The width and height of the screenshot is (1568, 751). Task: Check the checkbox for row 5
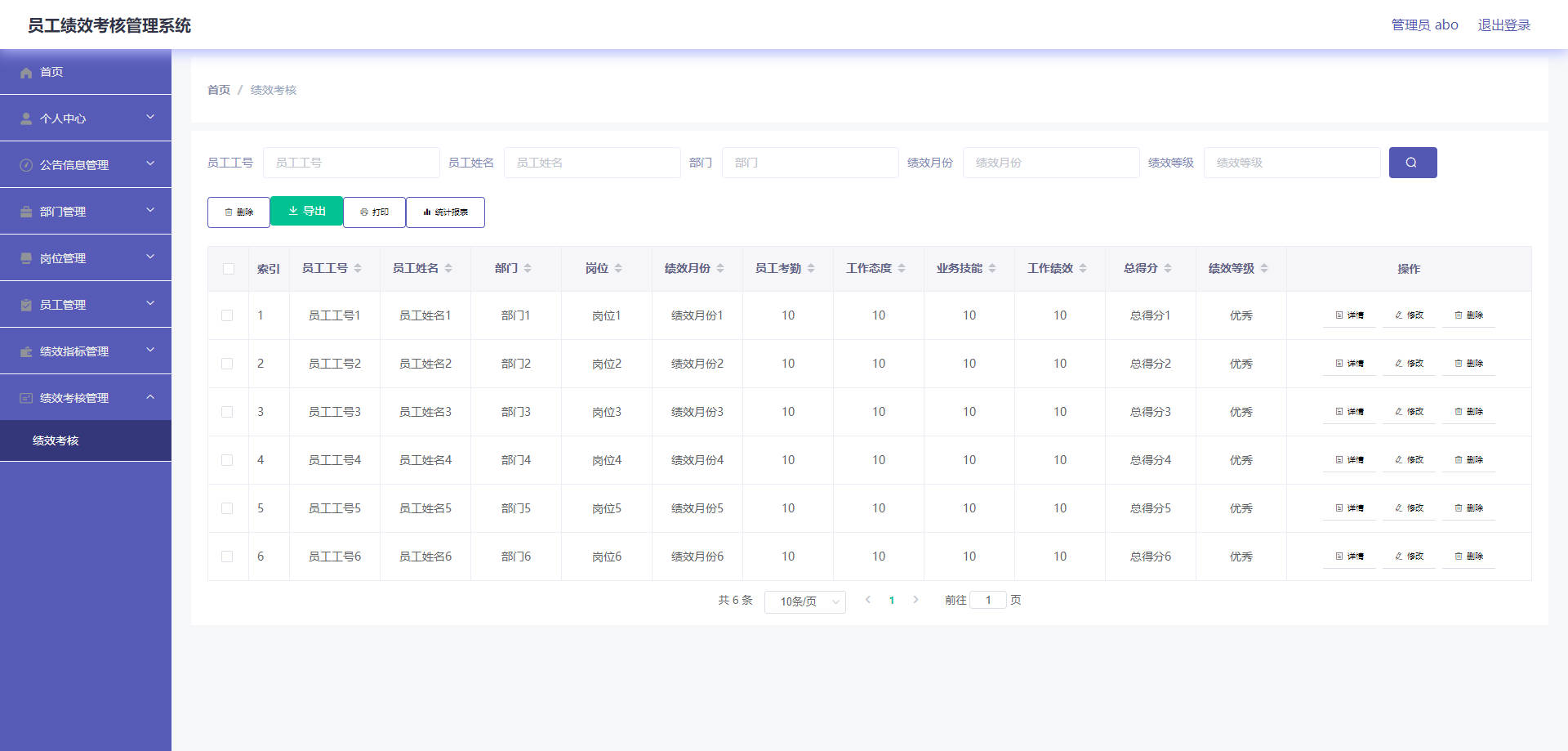click(x=227, y=508)
